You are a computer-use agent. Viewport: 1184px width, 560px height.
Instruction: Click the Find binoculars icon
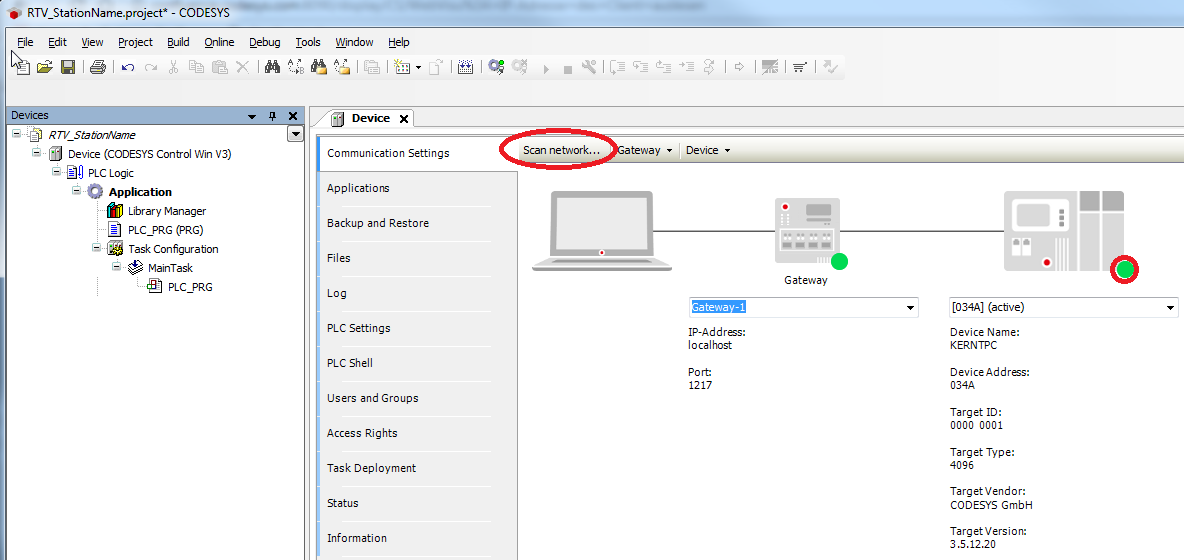click(271, 67)
